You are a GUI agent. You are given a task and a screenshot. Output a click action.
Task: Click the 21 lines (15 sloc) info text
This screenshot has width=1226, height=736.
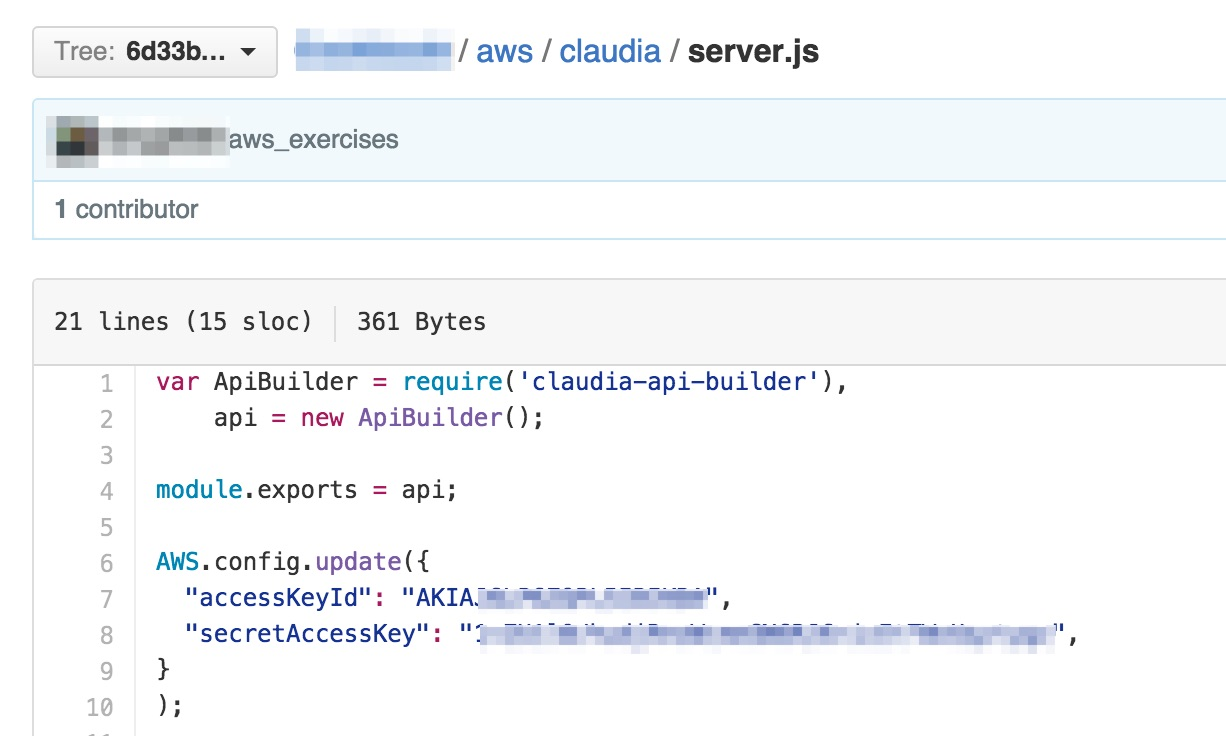183,321
